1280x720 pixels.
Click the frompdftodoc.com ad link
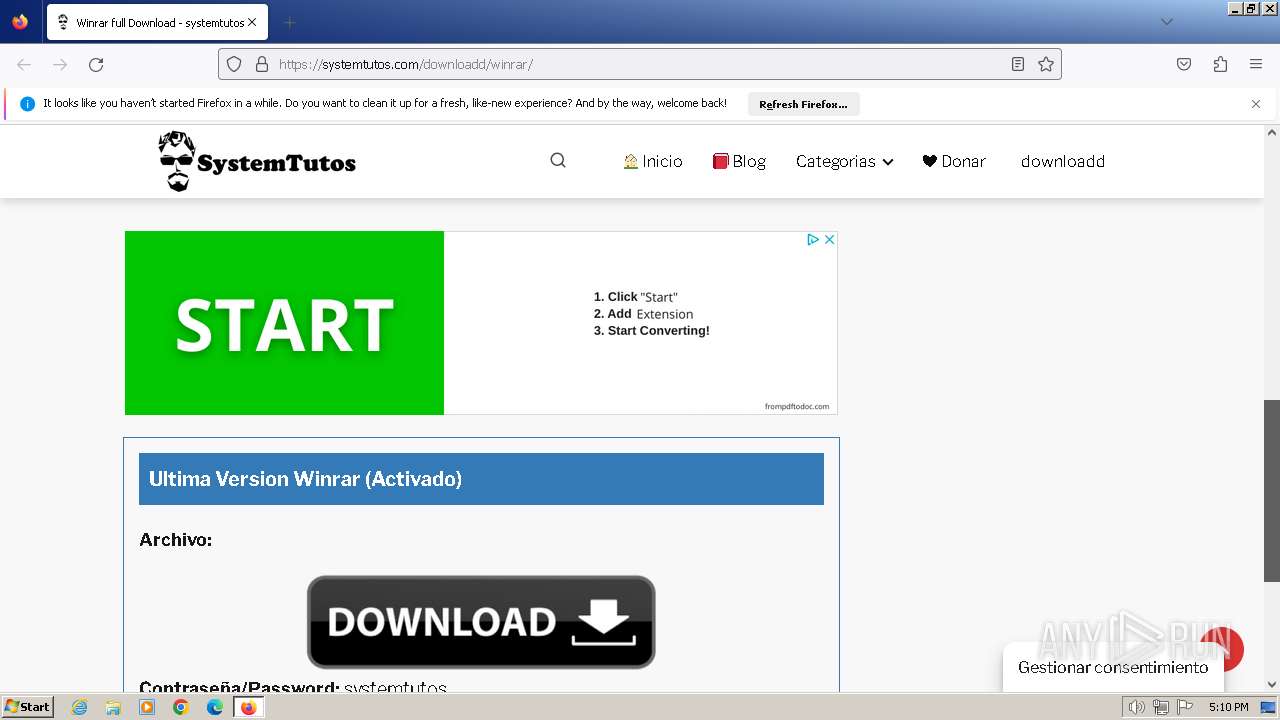coord(797,406)
